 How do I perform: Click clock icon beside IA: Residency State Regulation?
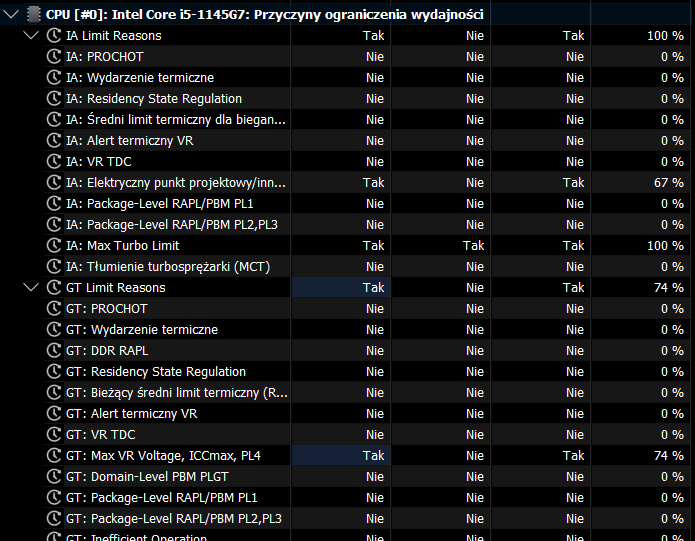tap(54, 98)
